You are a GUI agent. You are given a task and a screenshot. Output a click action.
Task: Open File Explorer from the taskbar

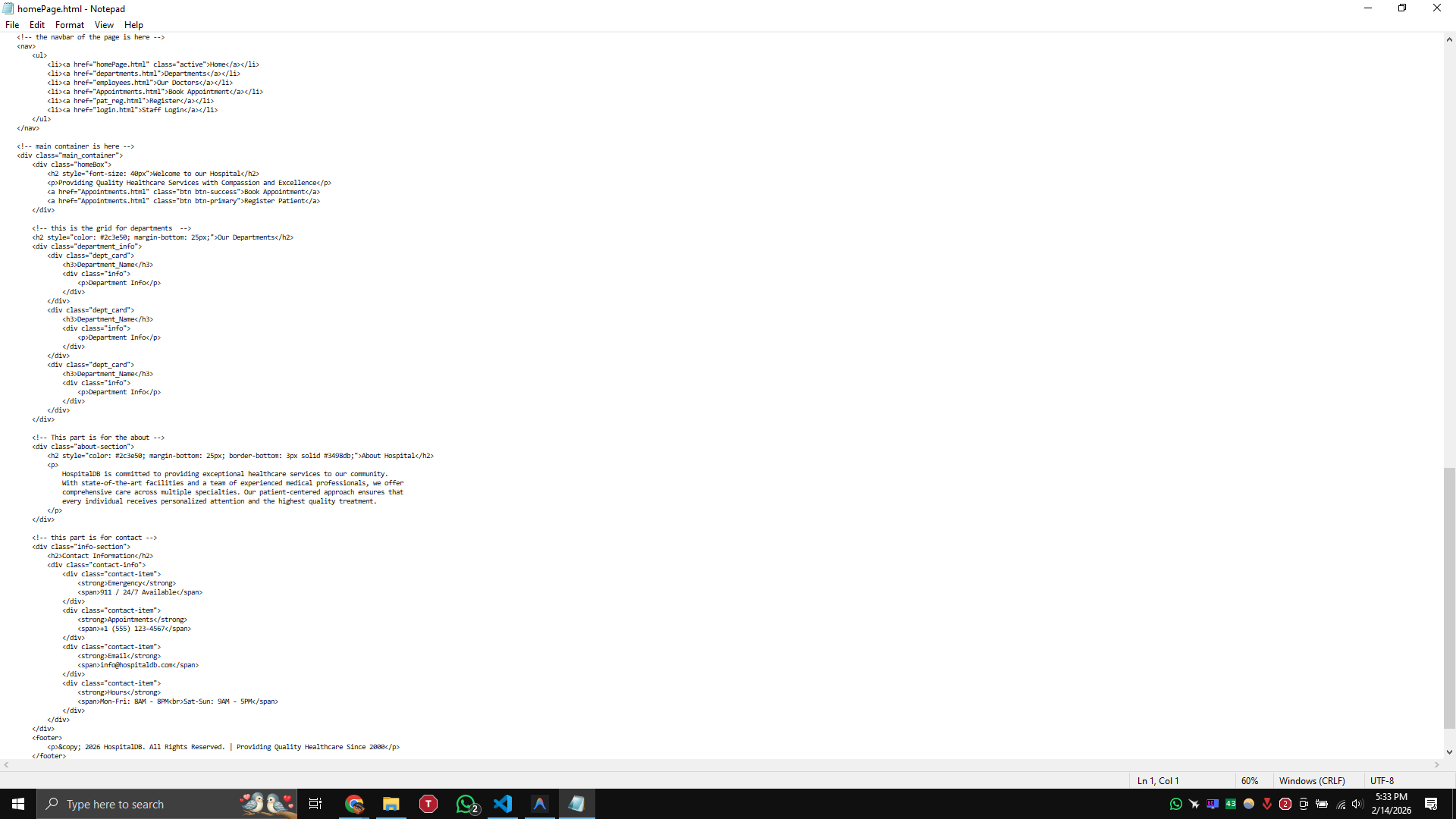[391, 804]
